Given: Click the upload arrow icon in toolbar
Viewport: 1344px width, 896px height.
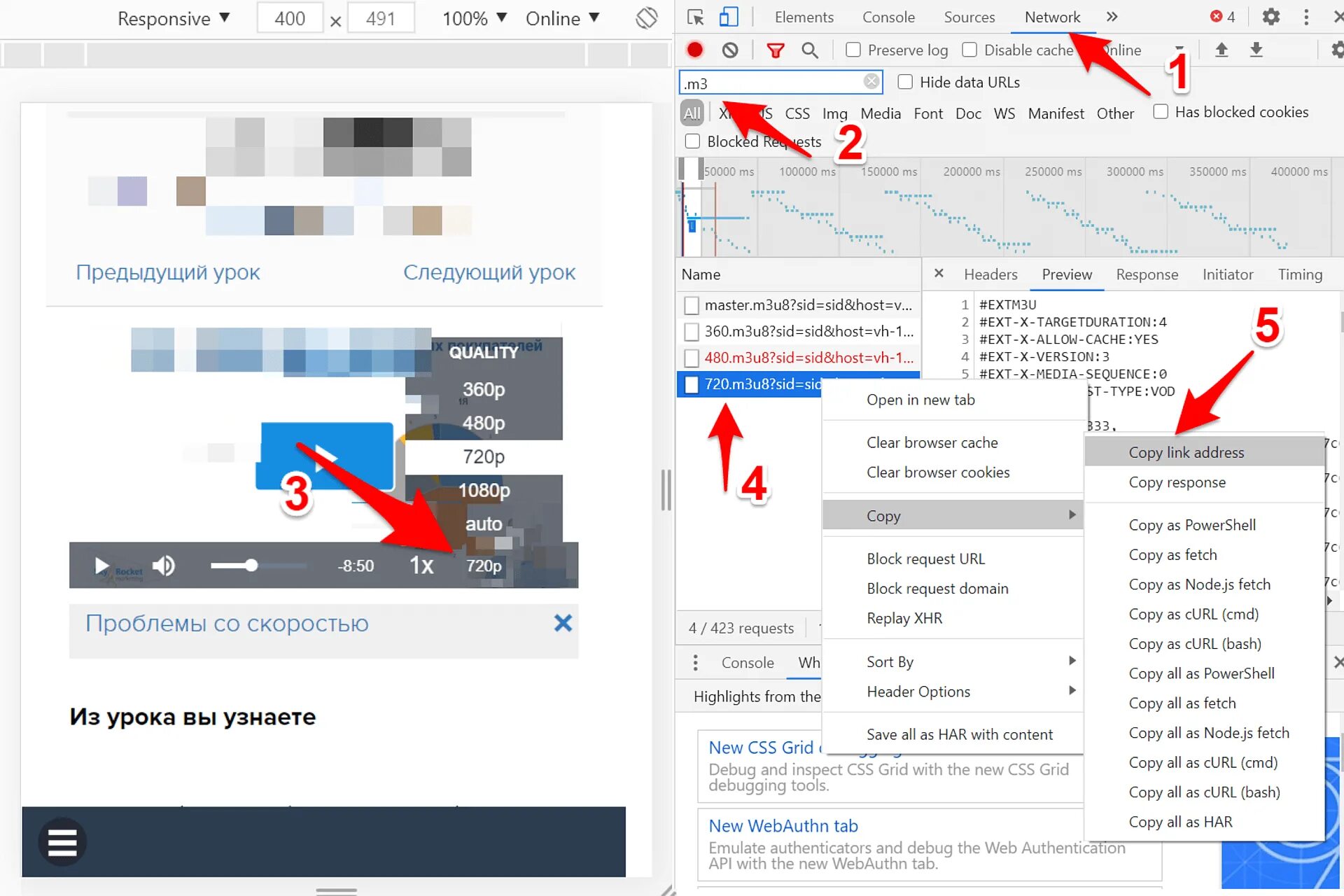Looking at the screenshot, I should 1221,49.
